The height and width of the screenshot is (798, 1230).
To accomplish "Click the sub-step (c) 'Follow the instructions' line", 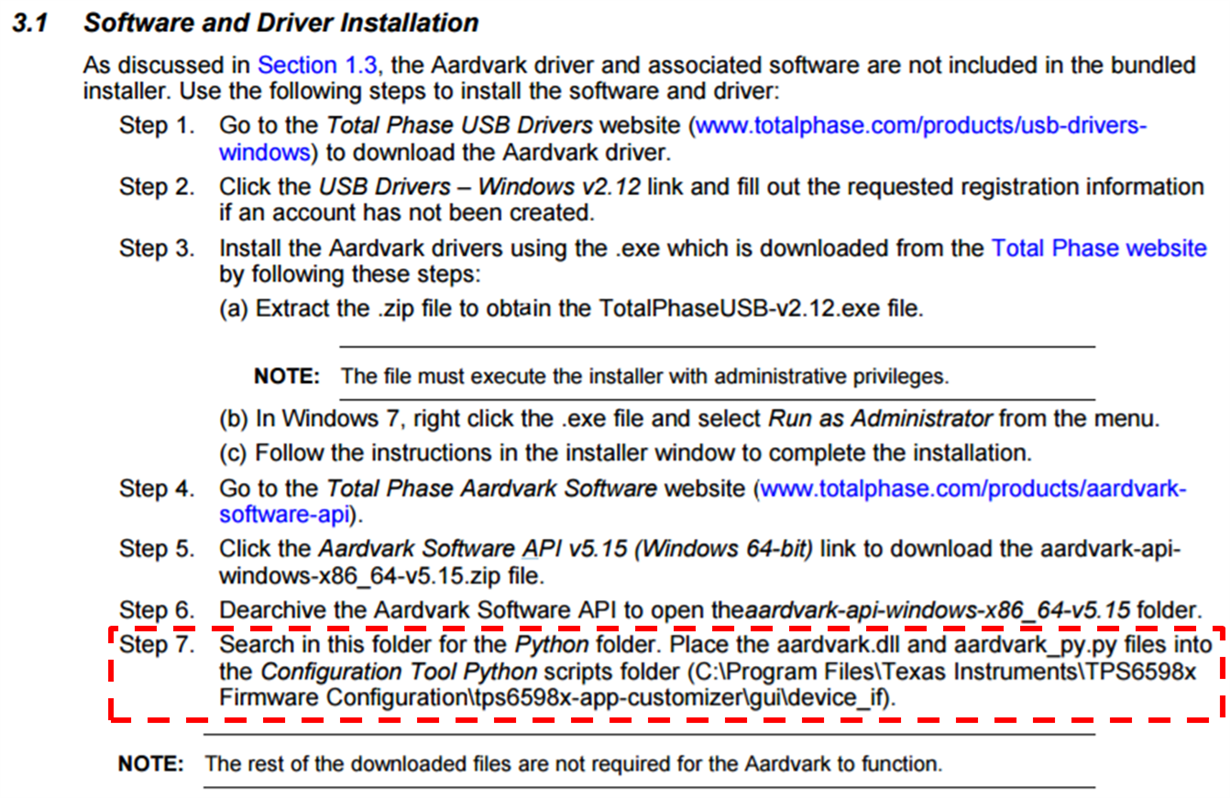I will click(624, 453).
